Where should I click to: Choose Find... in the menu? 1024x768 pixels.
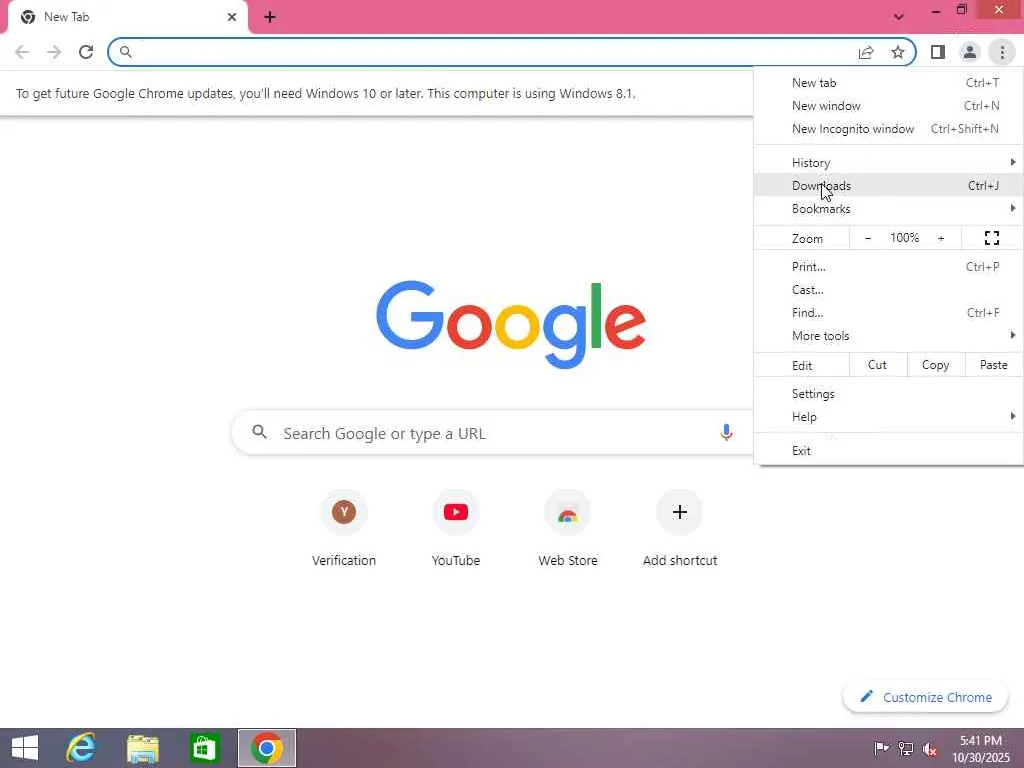(888, 312)
